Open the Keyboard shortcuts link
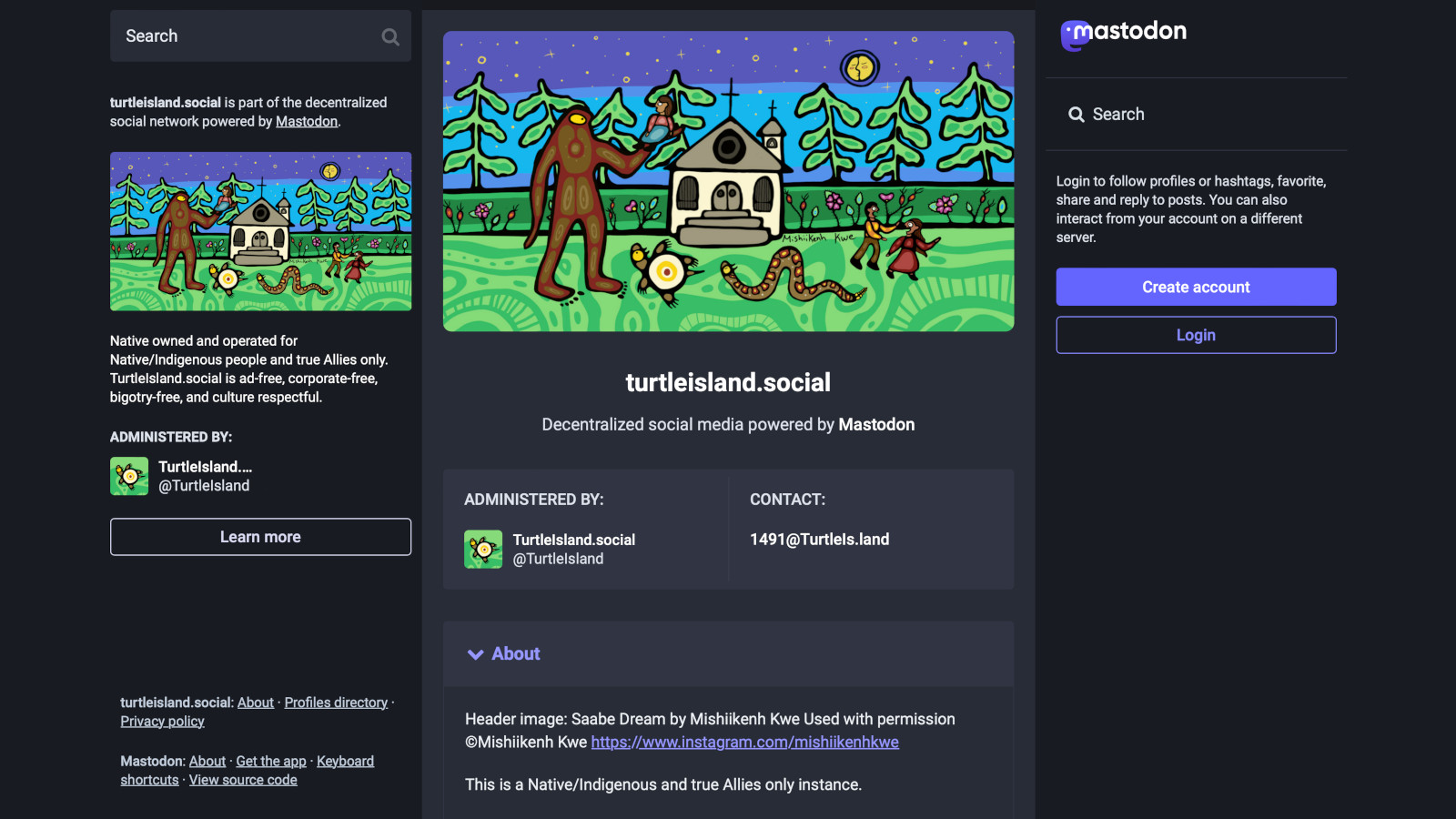 (345, 762)
